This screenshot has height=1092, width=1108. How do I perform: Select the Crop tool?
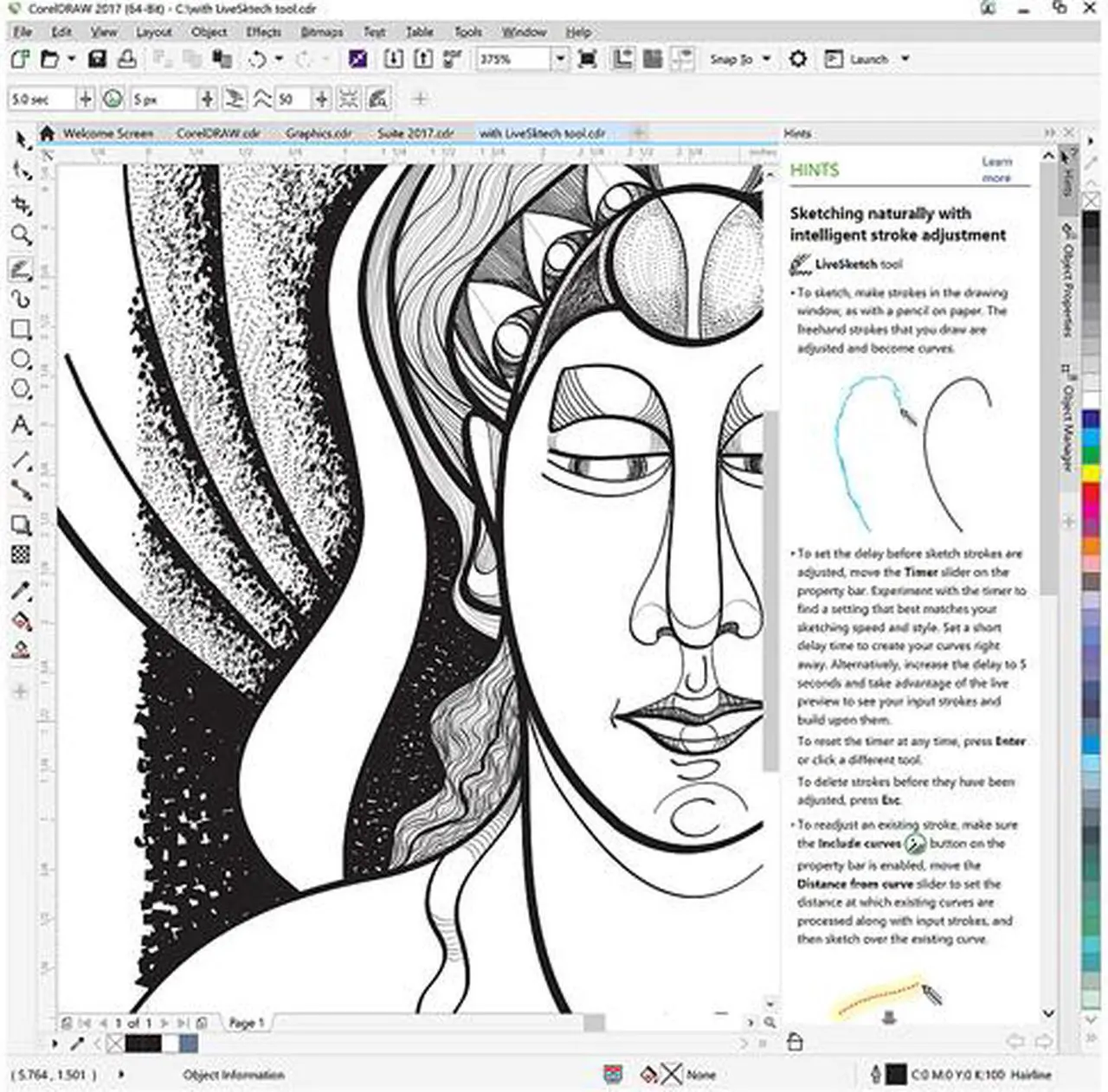(x=21, y=204)
